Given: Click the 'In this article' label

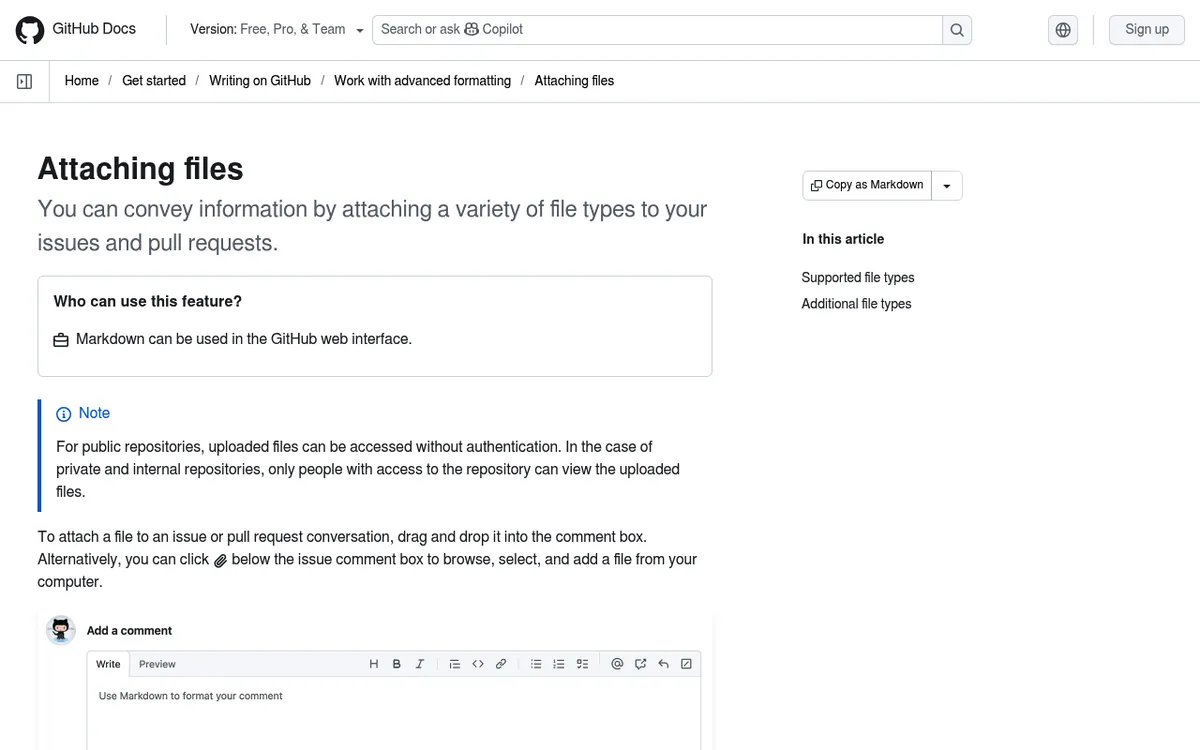Looking at the screenshot, I should (843, 239).
